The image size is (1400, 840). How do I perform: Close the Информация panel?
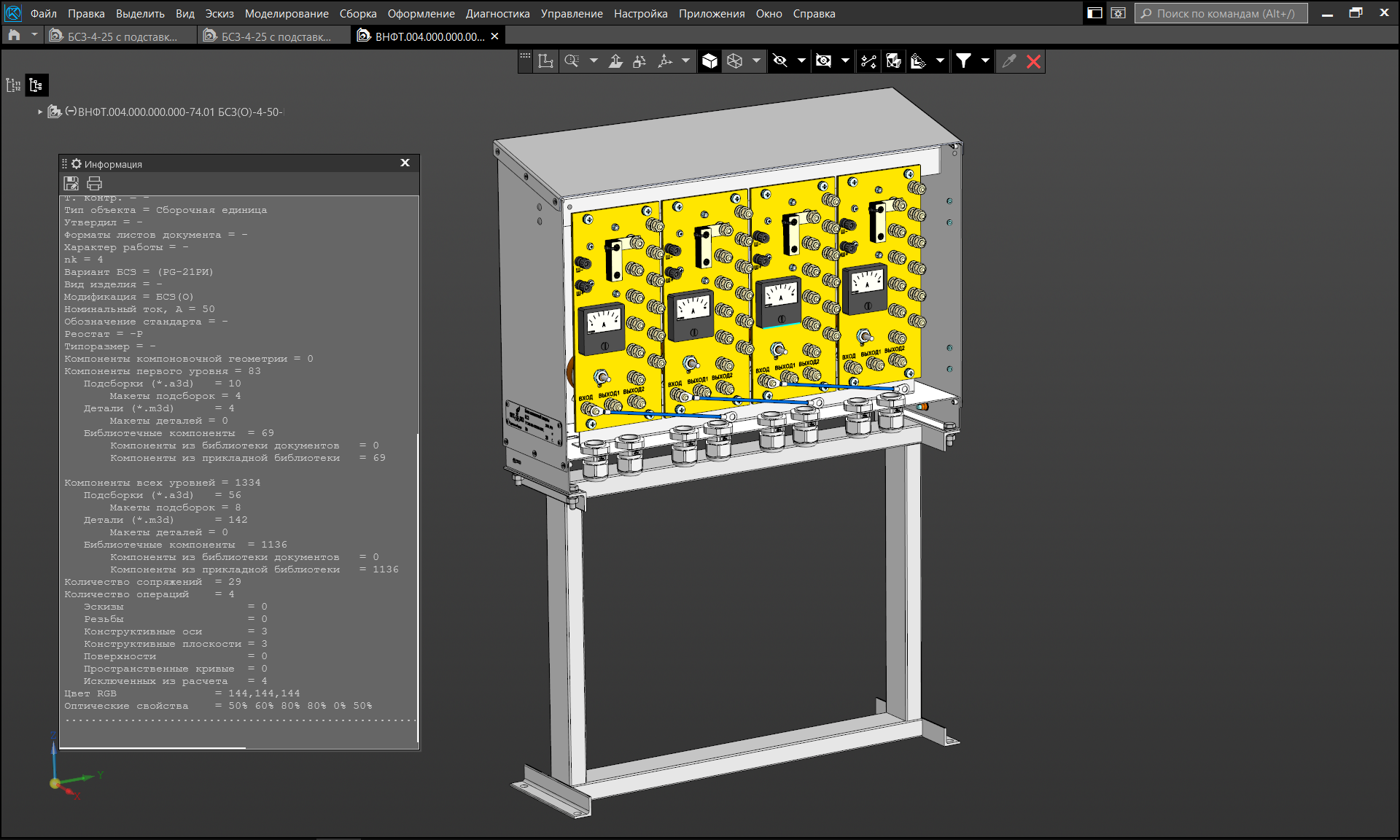point(405,163)
